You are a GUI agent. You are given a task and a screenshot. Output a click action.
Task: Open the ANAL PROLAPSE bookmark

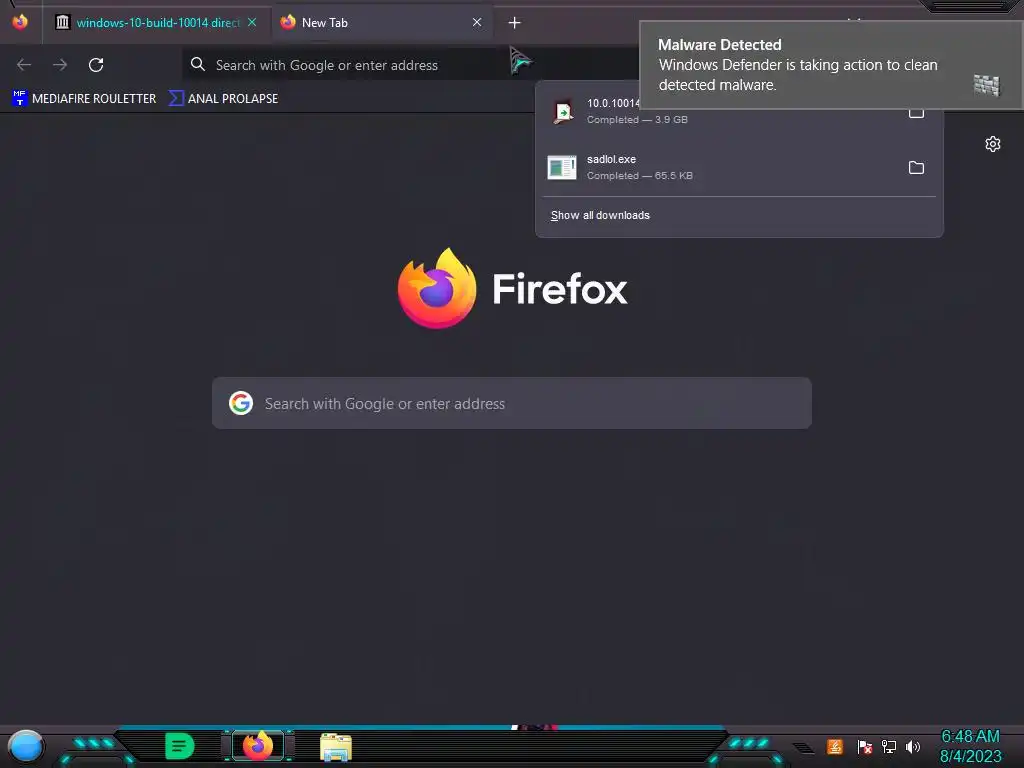point(223,99)
